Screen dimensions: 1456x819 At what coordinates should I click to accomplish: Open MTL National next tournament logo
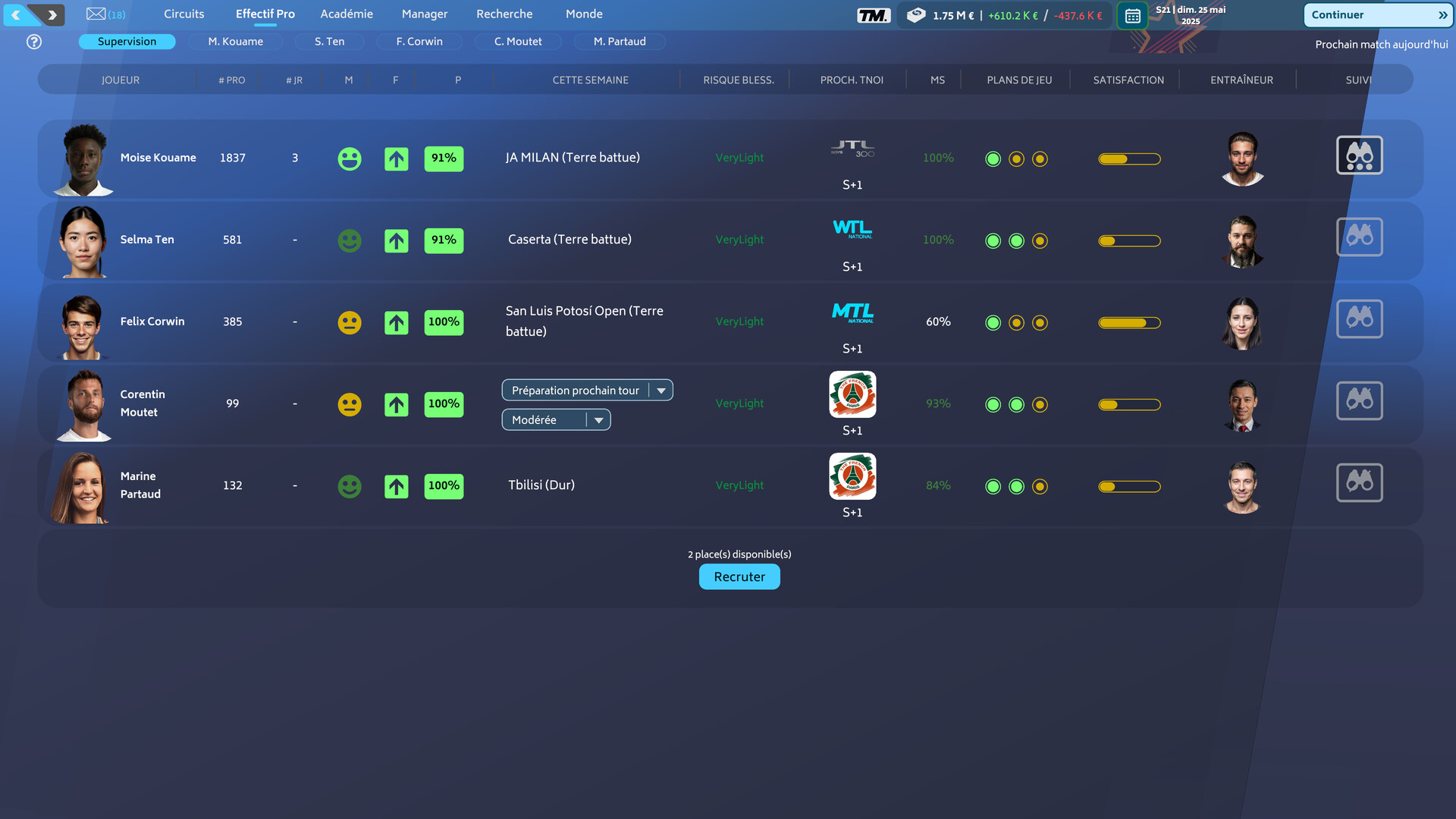852,312
